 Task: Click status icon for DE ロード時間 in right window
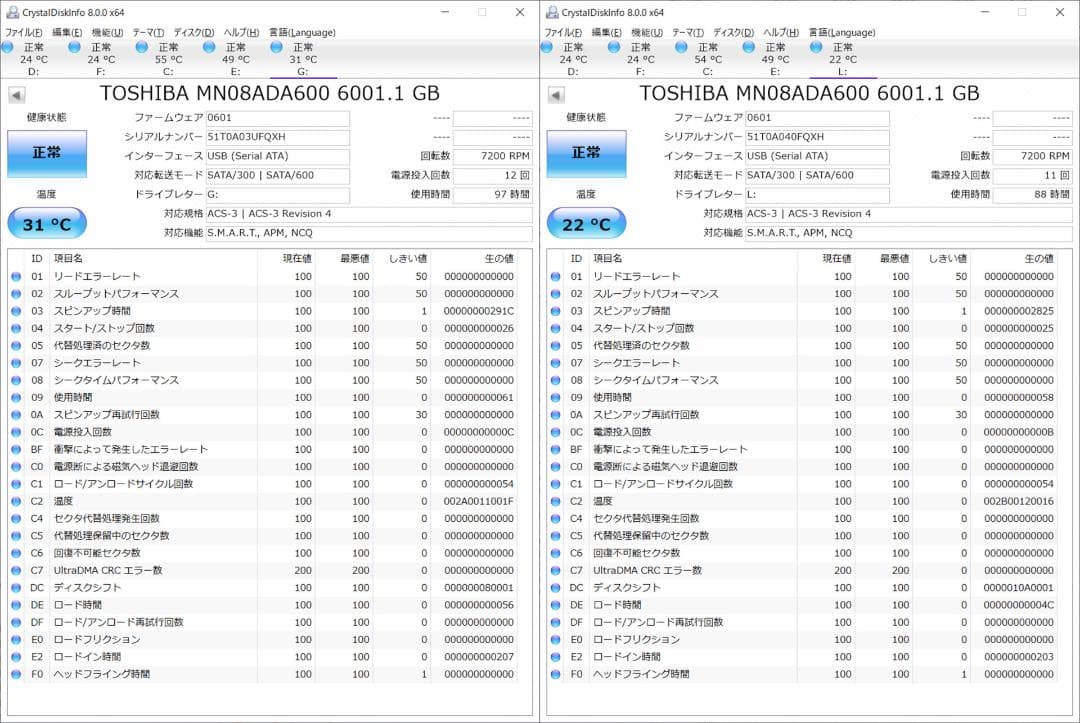click(x=555, y=605)
